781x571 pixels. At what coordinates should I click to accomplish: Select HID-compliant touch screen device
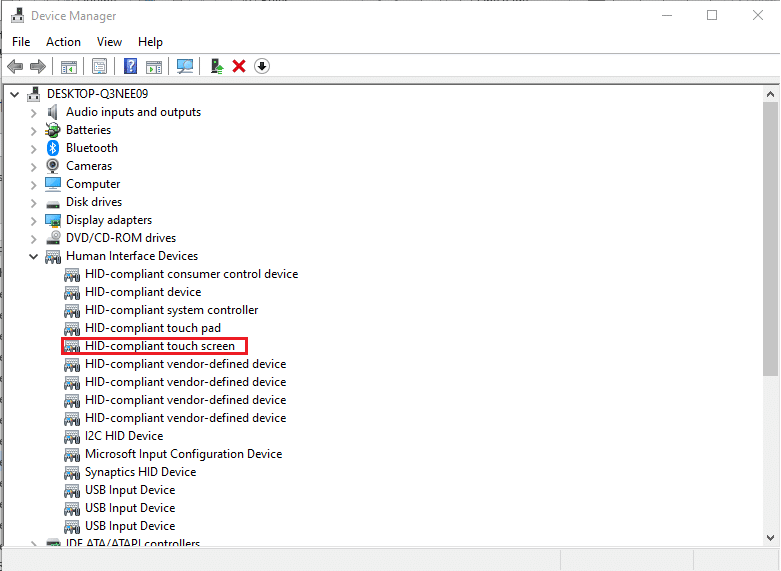tap(160, 346)
